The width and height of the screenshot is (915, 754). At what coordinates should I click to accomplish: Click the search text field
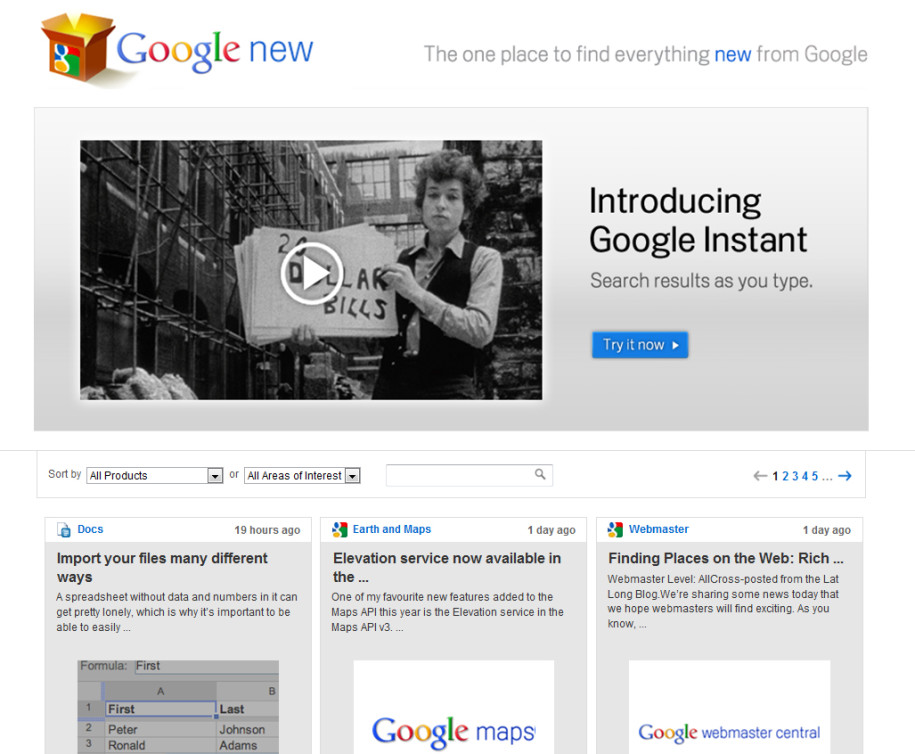click(469, 475)
